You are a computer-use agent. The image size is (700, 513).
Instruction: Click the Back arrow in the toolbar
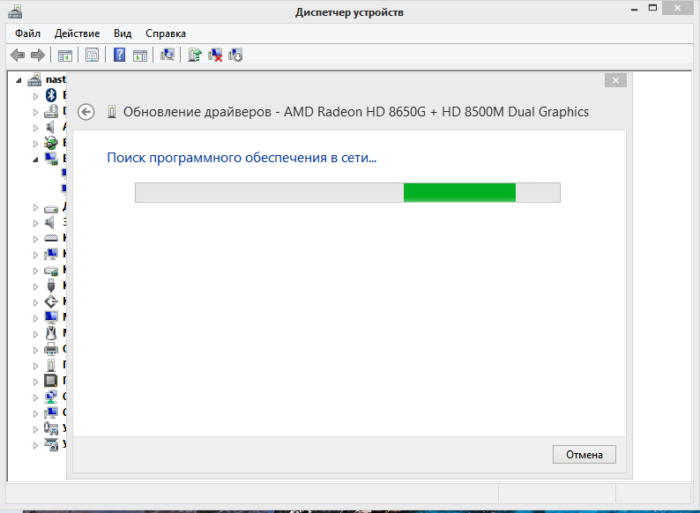point(17,55)
